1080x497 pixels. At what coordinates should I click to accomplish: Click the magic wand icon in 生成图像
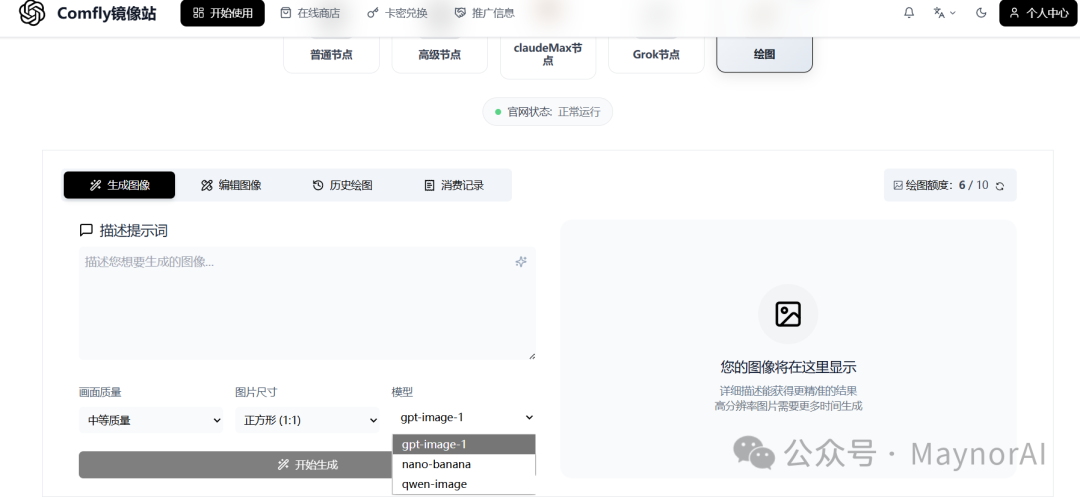[x=95, y=185]
